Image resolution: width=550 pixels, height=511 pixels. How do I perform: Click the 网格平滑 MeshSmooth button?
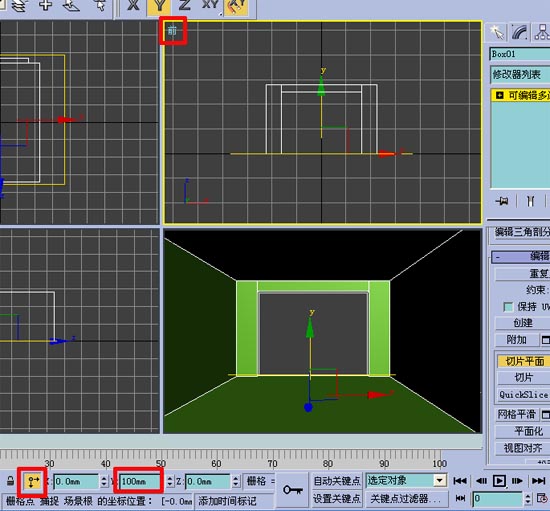pyautogui.click(x=517, y=415)
